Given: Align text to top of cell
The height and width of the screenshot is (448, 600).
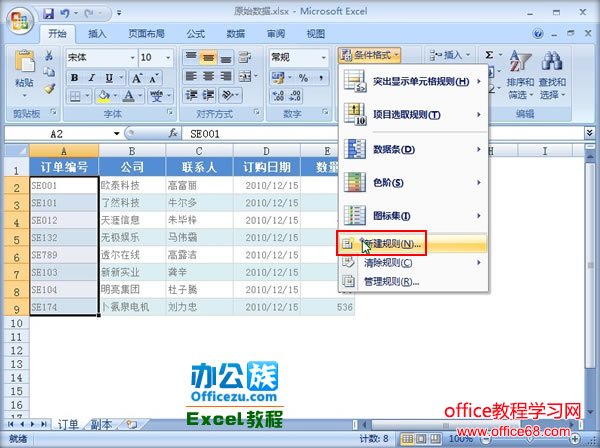Looking at the screenshot, I should (x=191, y=57).
